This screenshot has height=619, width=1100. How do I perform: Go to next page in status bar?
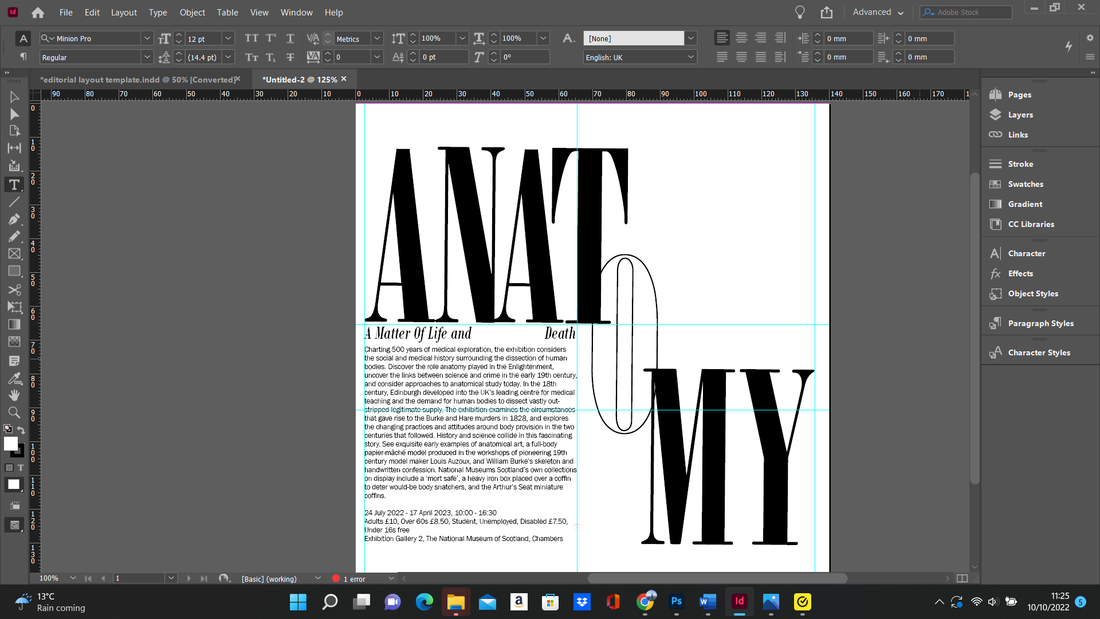189,578
